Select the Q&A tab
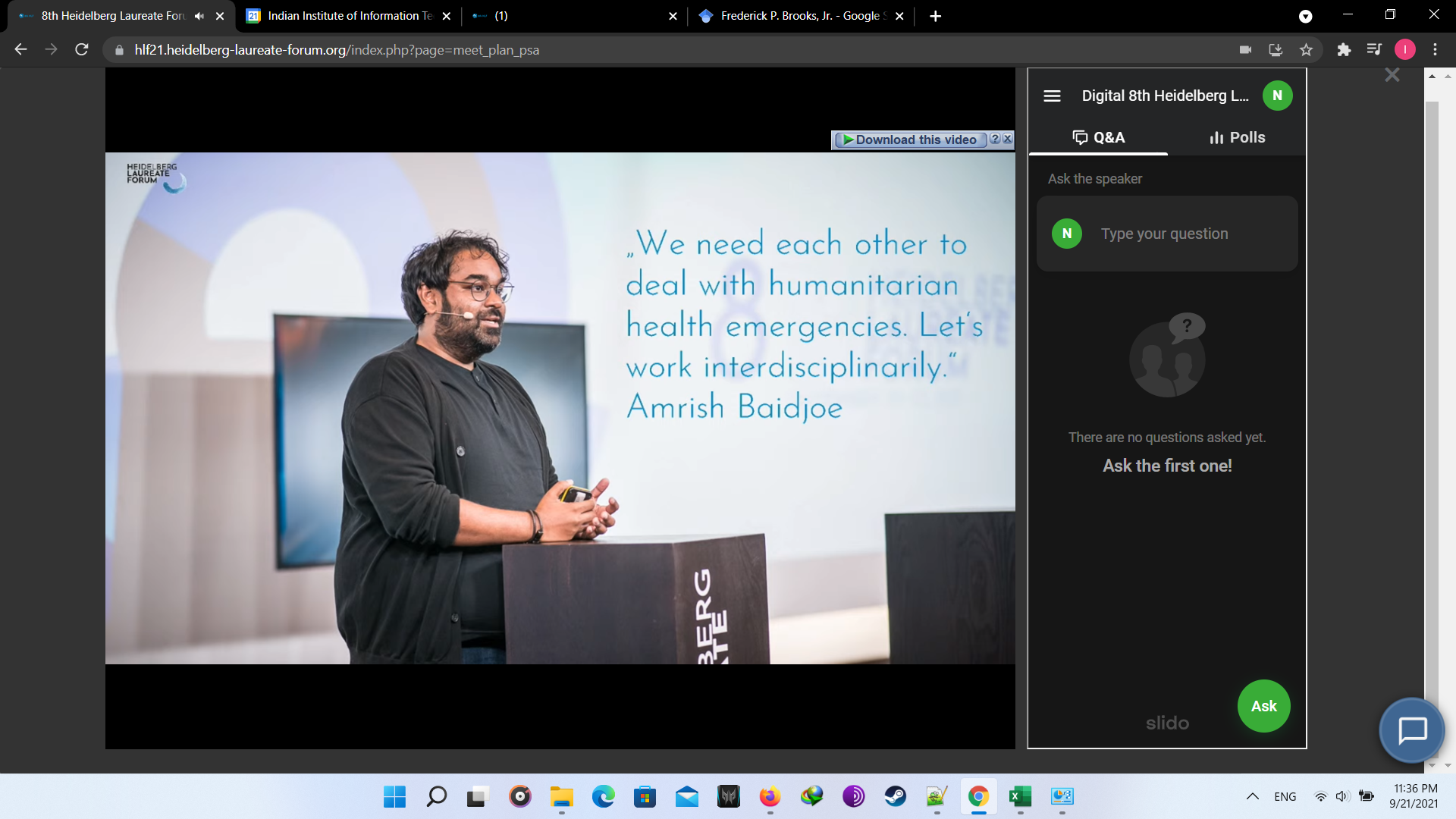The height and width of the screenshot is (819, 1456). [1098, 137]
